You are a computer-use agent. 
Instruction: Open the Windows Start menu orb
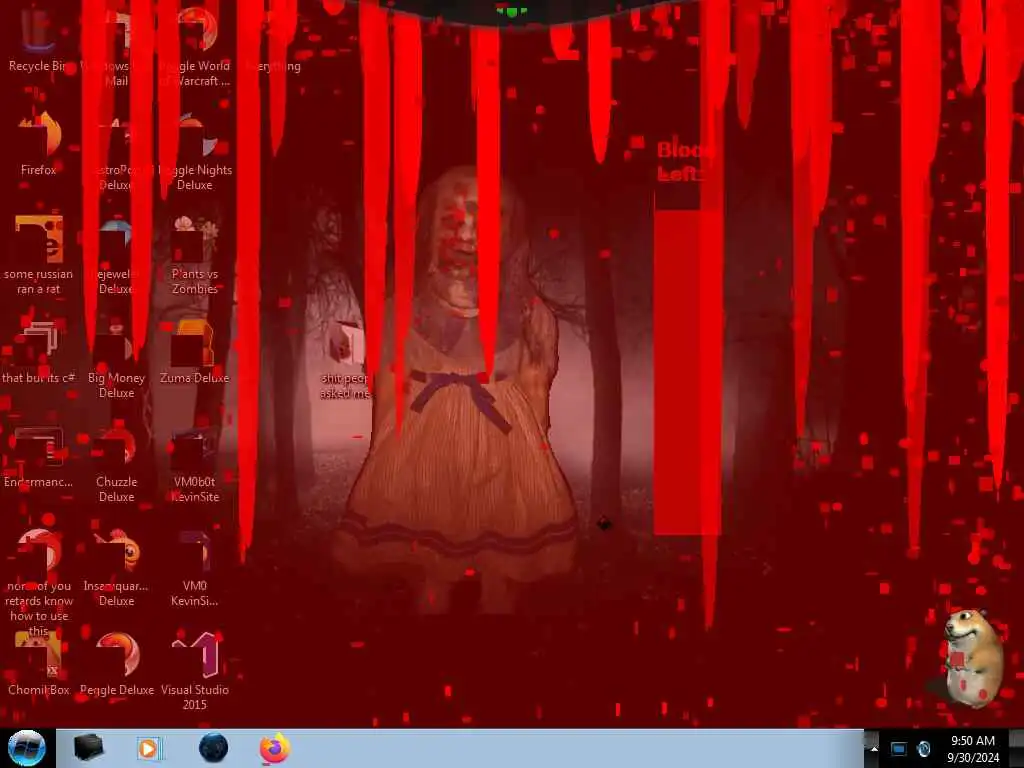point(27,748)
